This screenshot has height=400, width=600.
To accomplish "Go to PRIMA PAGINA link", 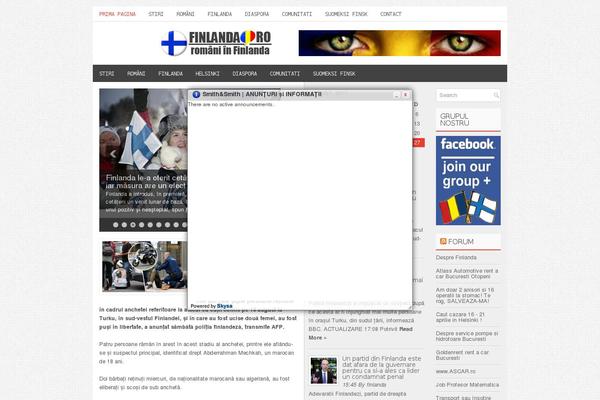I will point(117,14).
